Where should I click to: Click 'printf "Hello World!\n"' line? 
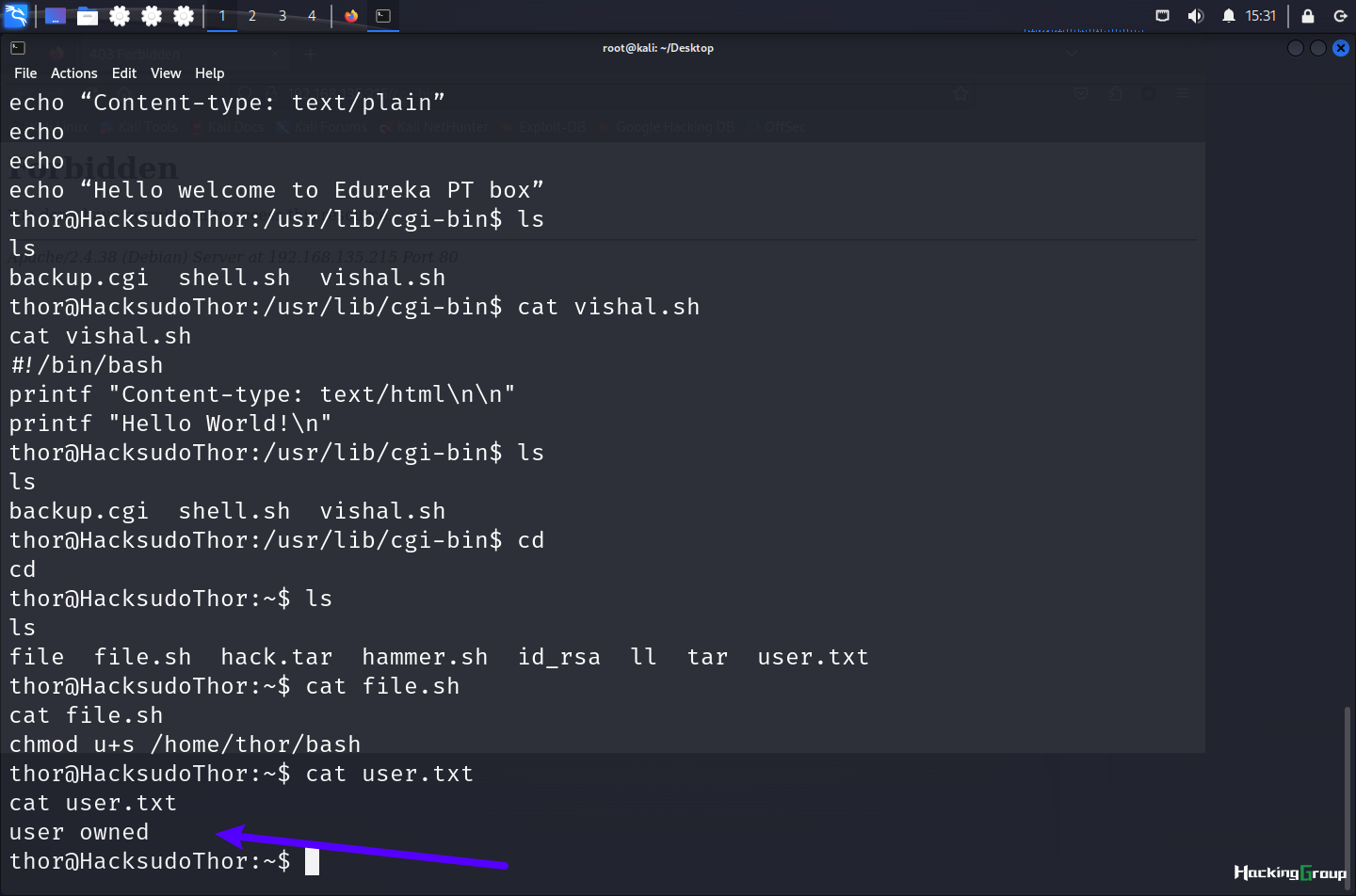(x=170, y=424)
